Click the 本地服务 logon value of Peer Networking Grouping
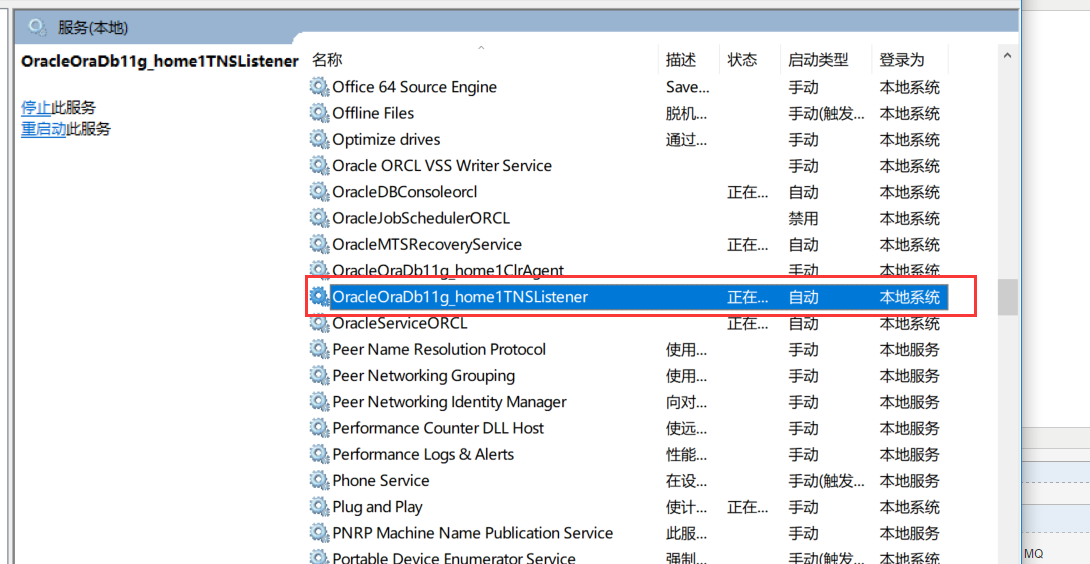Image resolution: width=1090 pixels, height=564 pixels. pyautogui.click(x=909, y=376)
